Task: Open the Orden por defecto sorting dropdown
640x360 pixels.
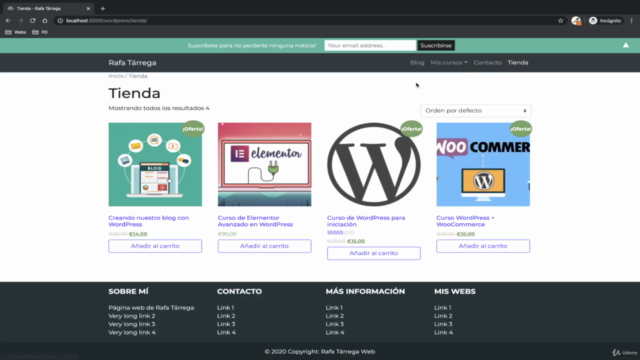Action: [x=476, y=111]
